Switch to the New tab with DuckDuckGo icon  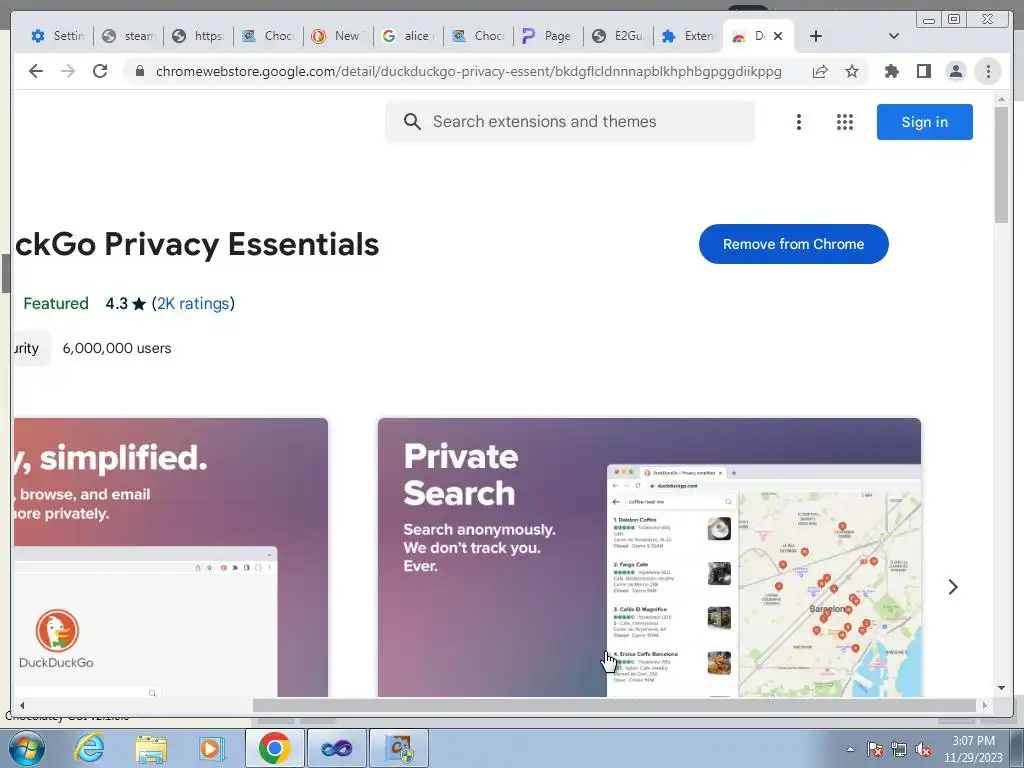(x=338, y=36)
